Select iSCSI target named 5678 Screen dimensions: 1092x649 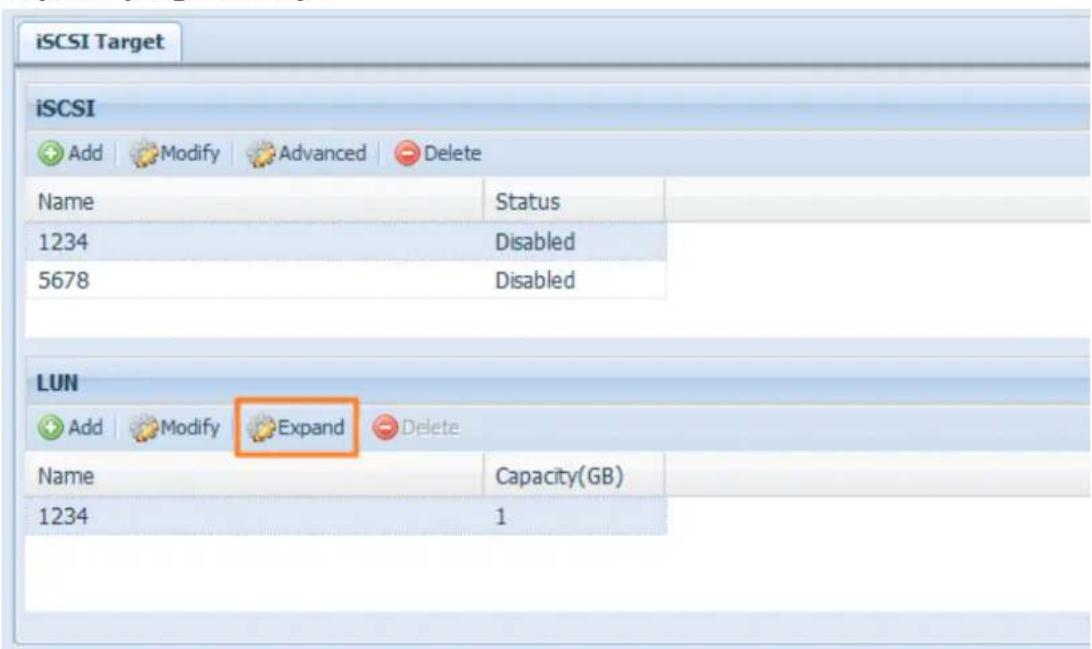pos(345,281)
